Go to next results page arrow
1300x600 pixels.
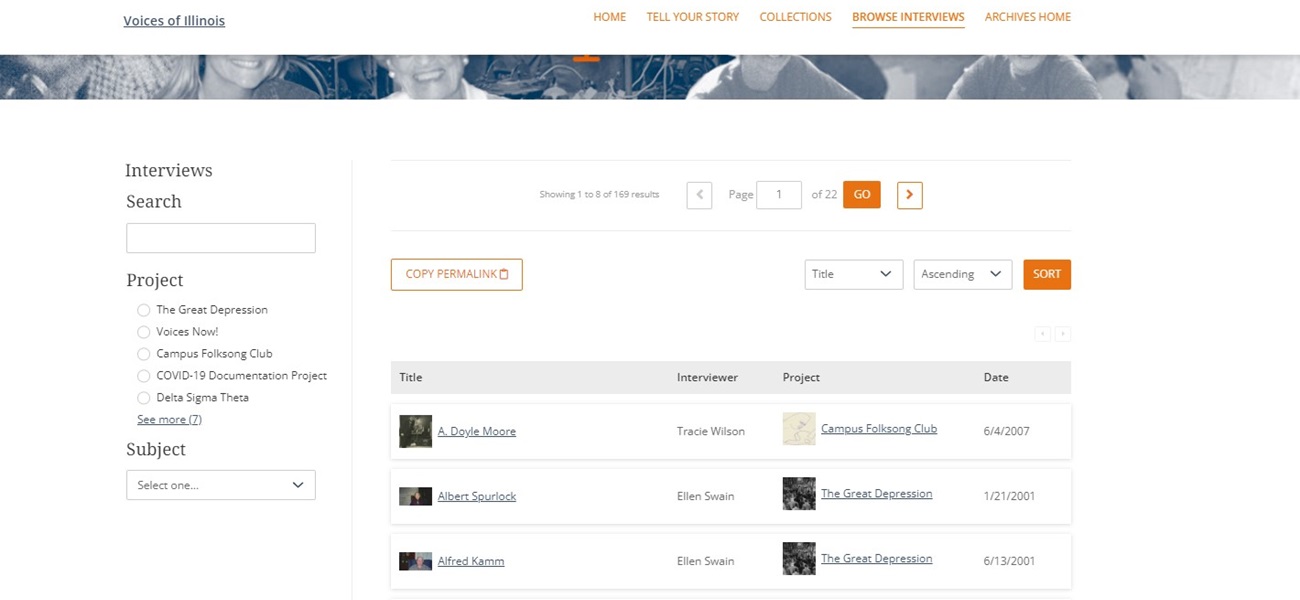pos(909,195)
